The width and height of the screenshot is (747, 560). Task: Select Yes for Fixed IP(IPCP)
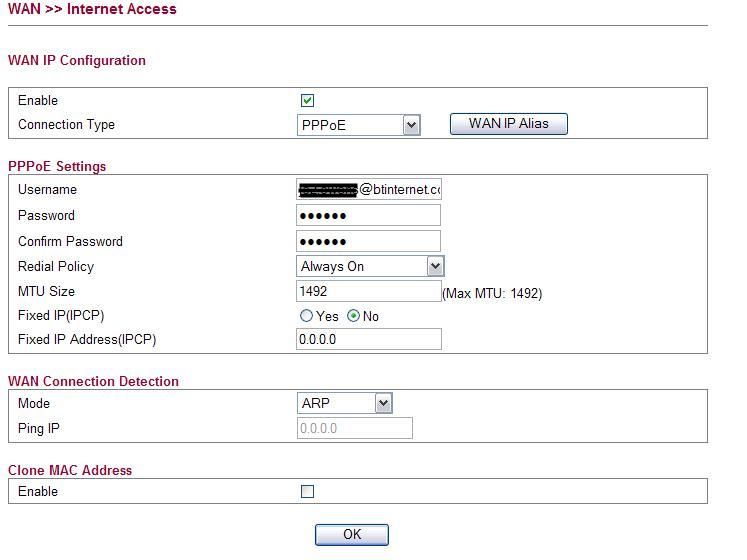307,316
